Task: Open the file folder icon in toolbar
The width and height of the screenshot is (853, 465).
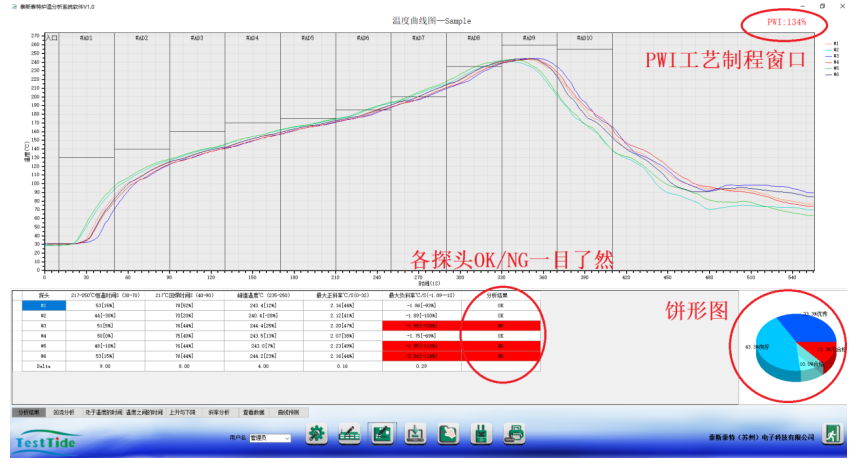Action: pyautogui.click(x=450, y=434)
